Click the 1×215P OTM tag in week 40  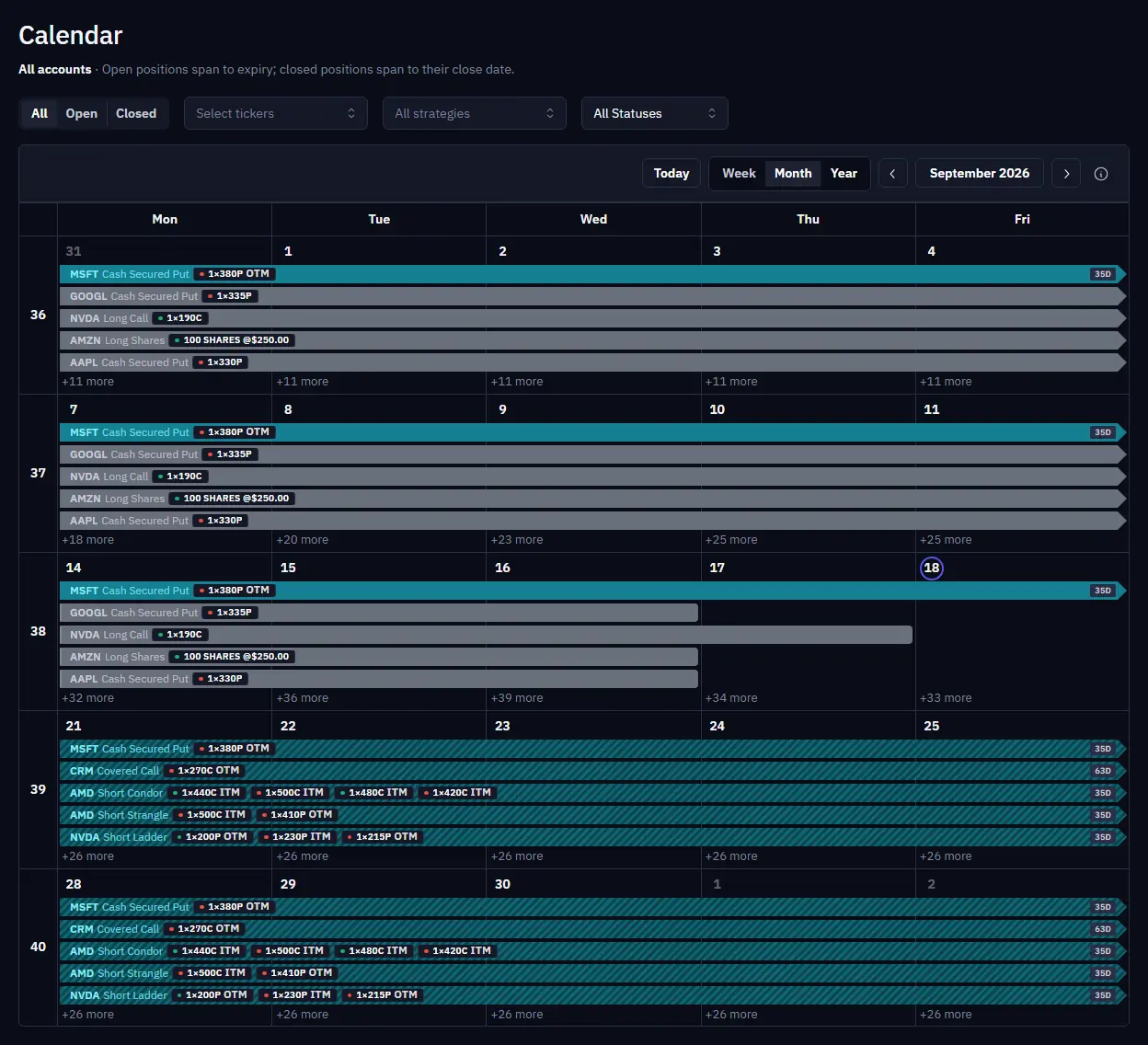(383, 995)
